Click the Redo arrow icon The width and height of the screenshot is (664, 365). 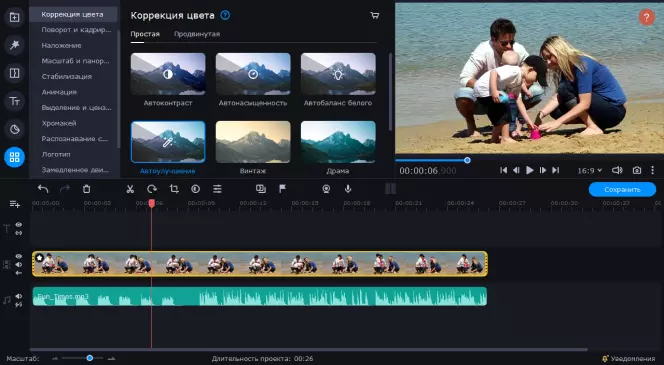coord(65,189)
